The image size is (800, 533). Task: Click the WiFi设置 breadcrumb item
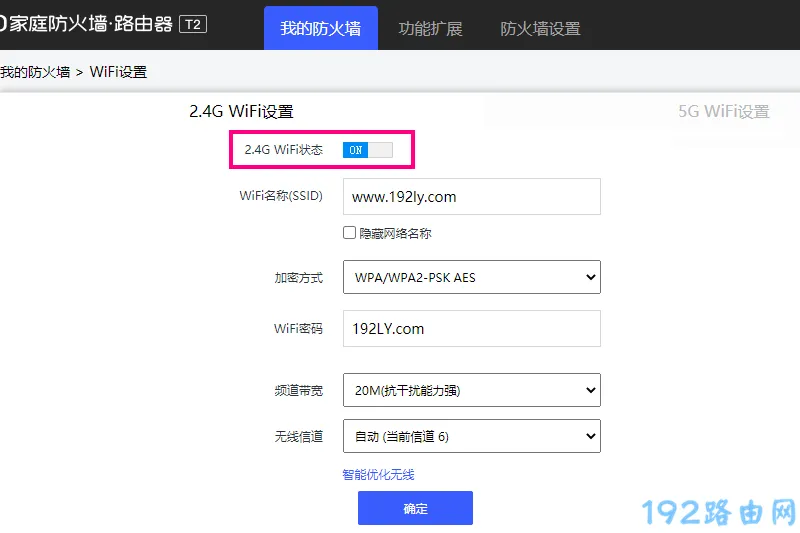coord(118,72)
